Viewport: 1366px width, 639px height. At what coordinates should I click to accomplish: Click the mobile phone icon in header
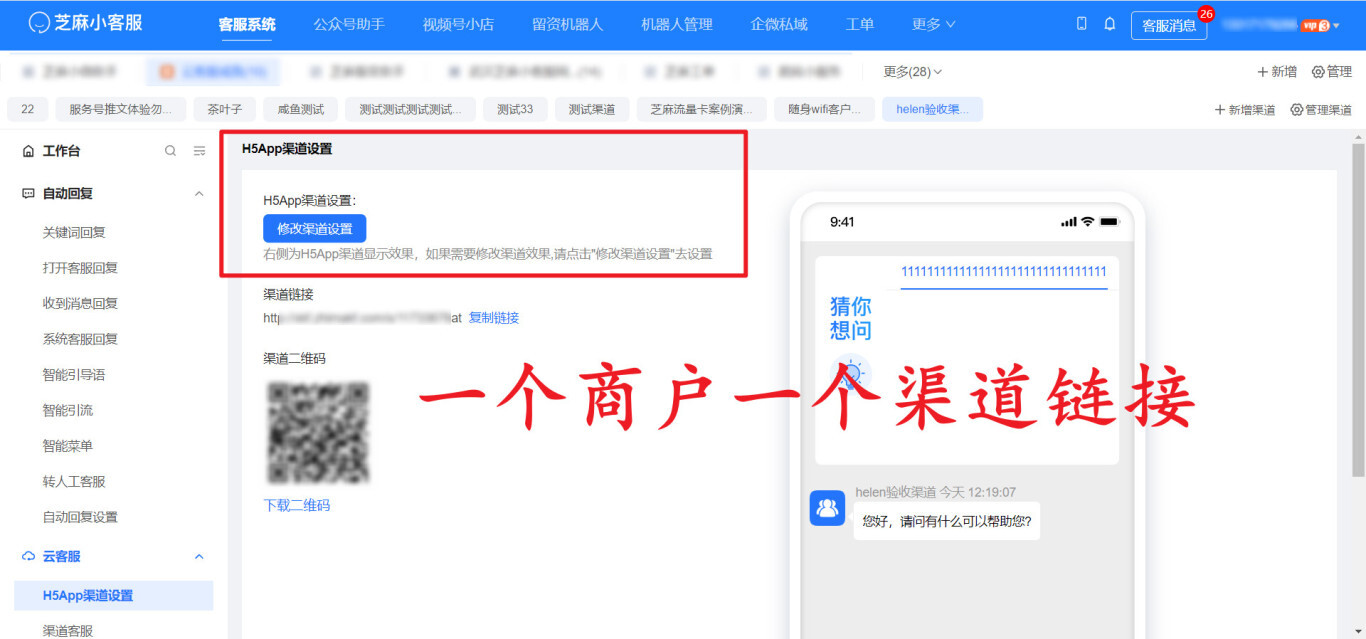1081,24
